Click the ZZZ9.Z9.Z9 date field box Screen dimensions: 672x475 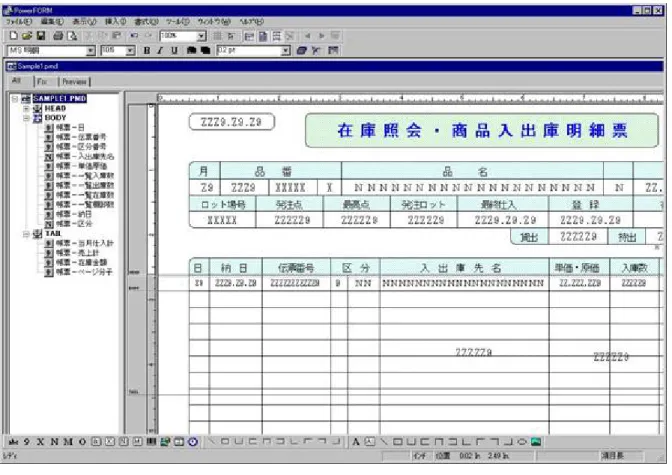coord(232,123)
